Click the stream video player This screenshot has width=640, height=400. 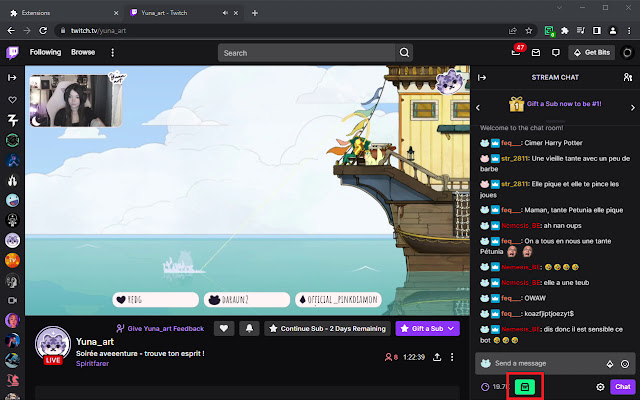click(247, 191)
